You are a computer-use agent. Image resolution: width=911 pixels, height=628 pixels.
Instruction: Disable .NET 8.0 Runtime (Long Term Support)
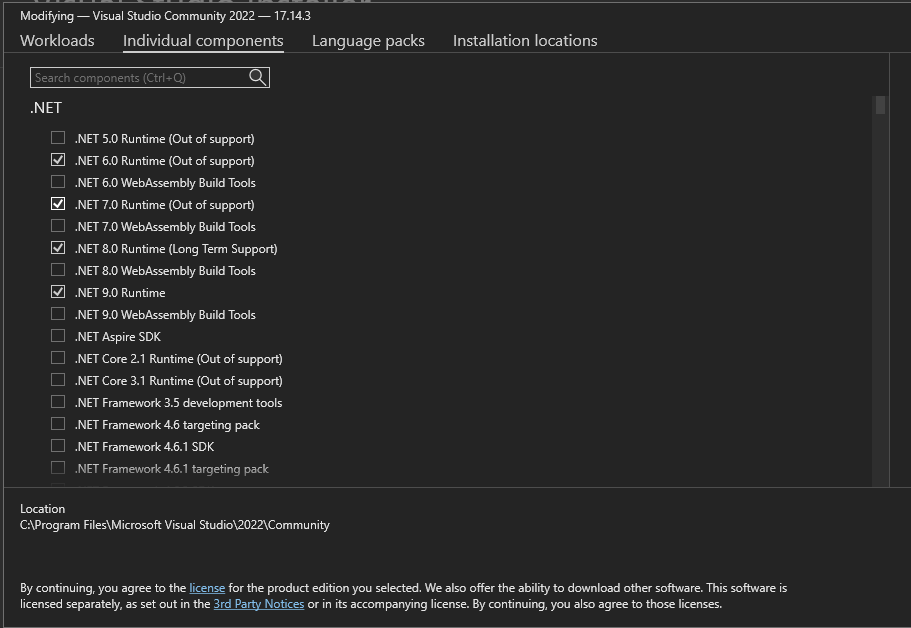pyautogui.click(x=58, y=248)
